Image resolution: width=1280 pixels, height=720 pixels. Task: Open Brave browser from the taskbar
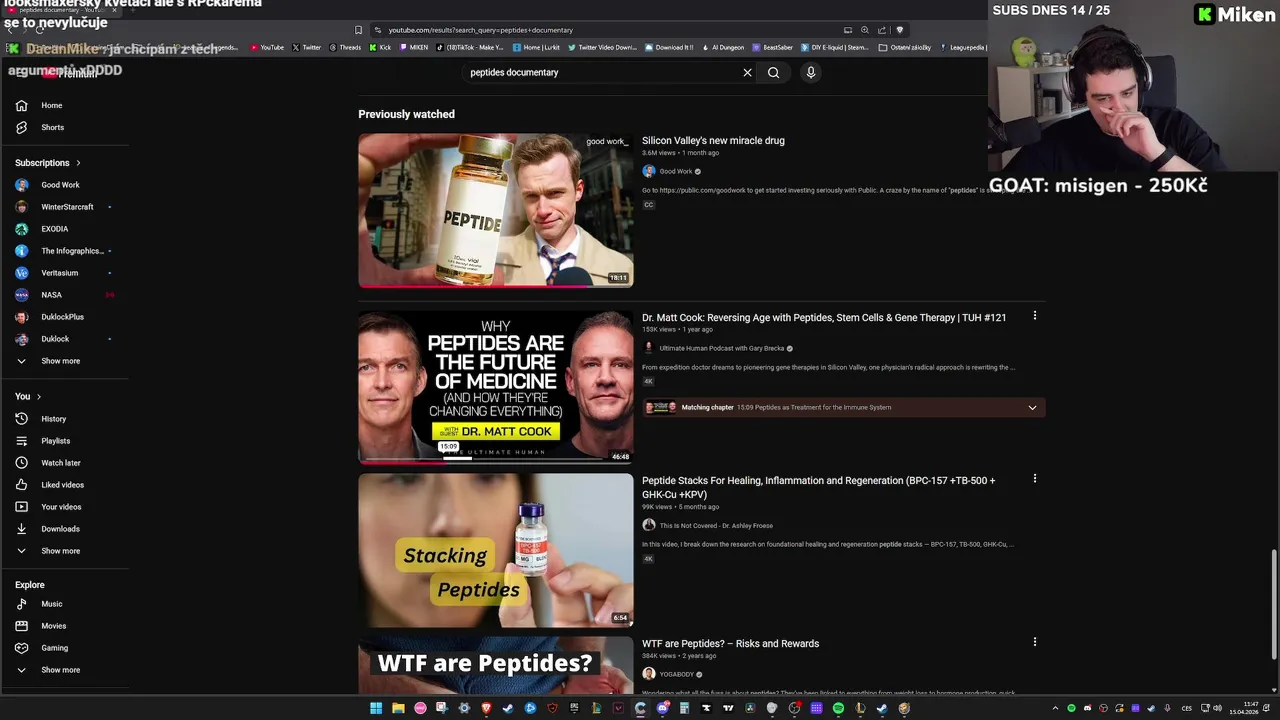pyautogui.click(x=486, y=708)
